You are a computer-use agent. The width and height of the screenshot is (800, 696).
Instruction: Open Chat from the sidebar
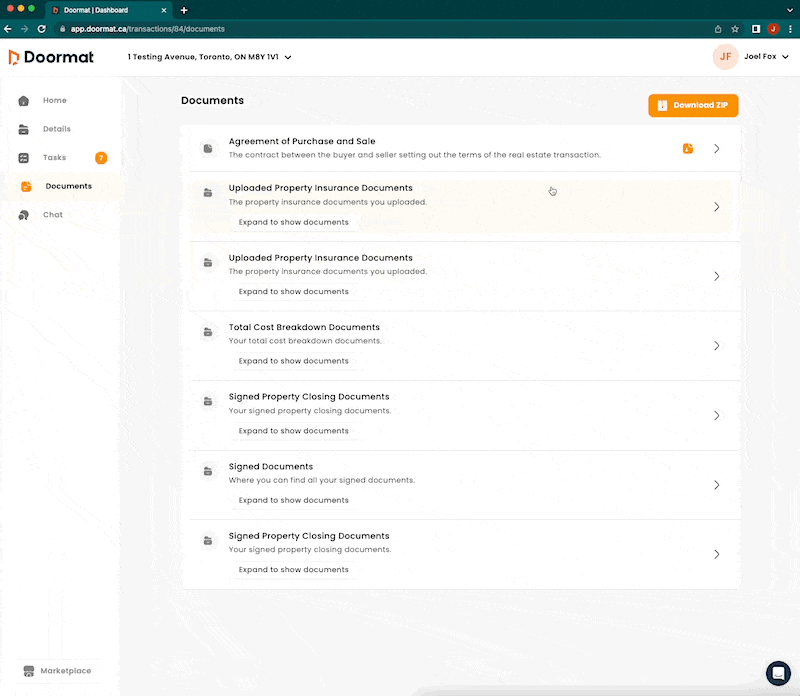point(52,215)
